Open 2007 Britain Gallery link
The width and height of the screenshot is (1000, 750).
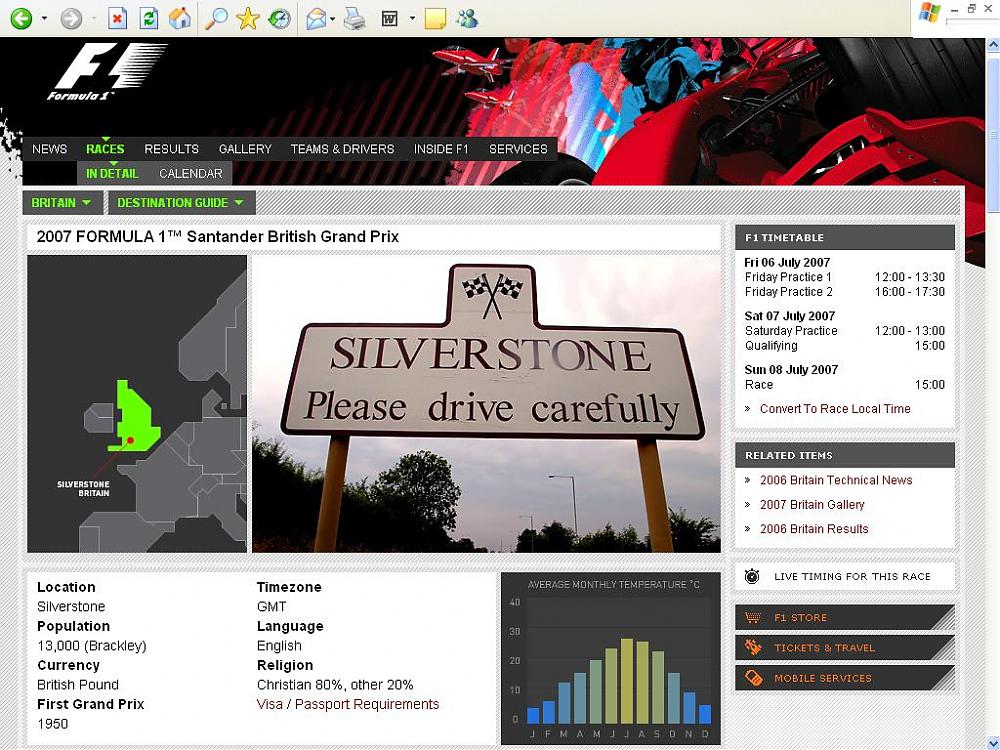812,504
